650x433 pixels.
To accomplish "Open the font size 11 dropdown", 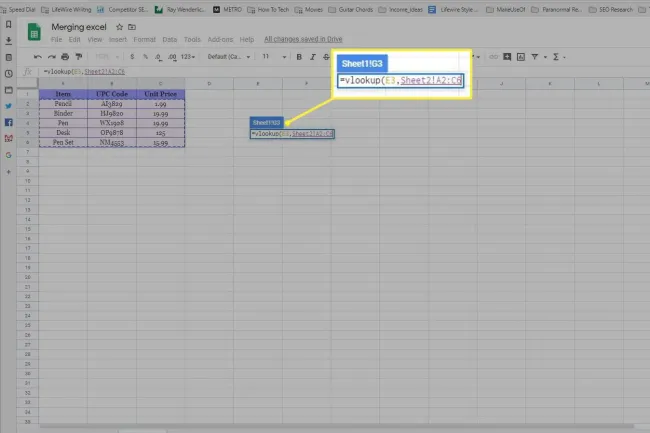I will tap(274, 57).
